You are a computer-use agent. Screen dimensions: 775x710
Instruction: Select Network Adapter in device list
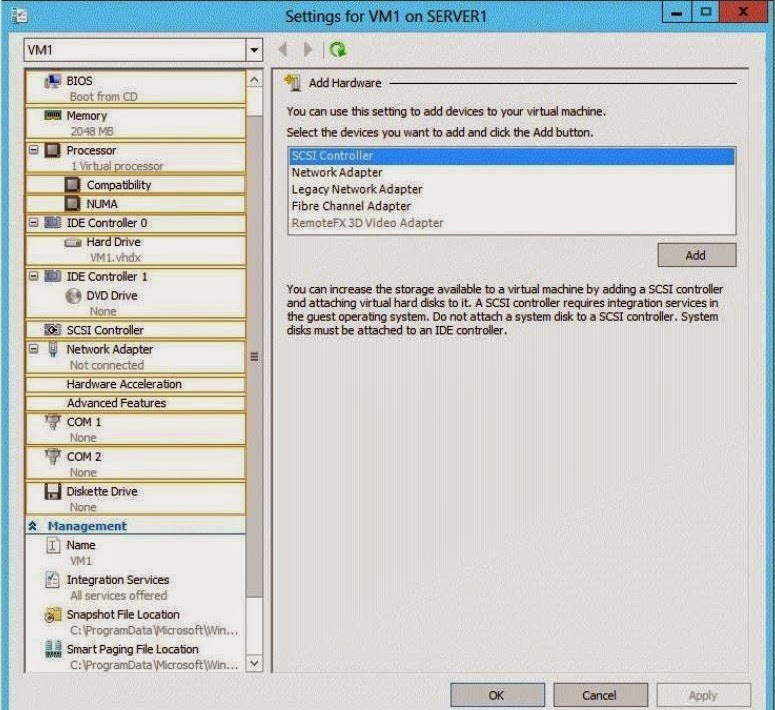pyautogui.click(x=512, y=173)
